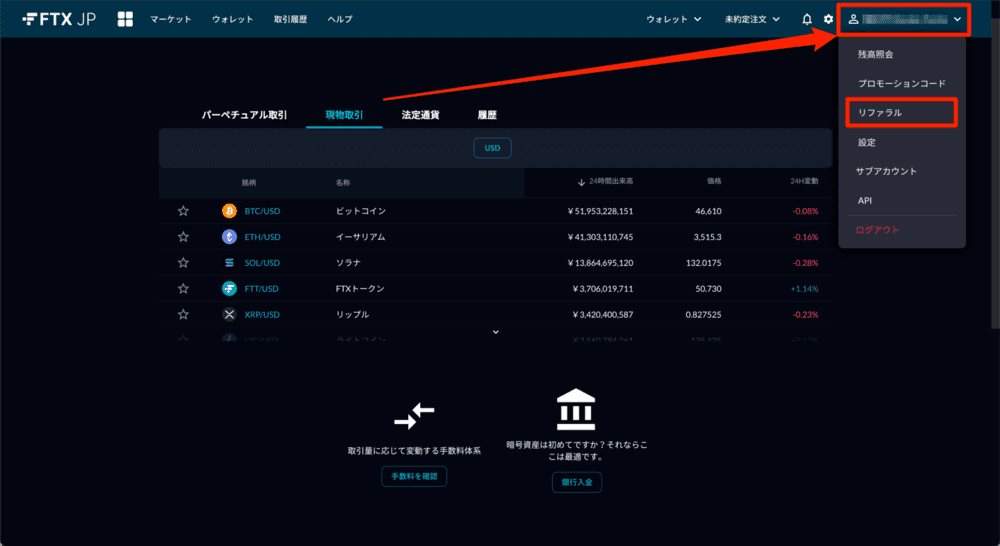Click the Ethereum coin icon
This screenshot has height=546, width=1000.
click(x=229, y=237)
